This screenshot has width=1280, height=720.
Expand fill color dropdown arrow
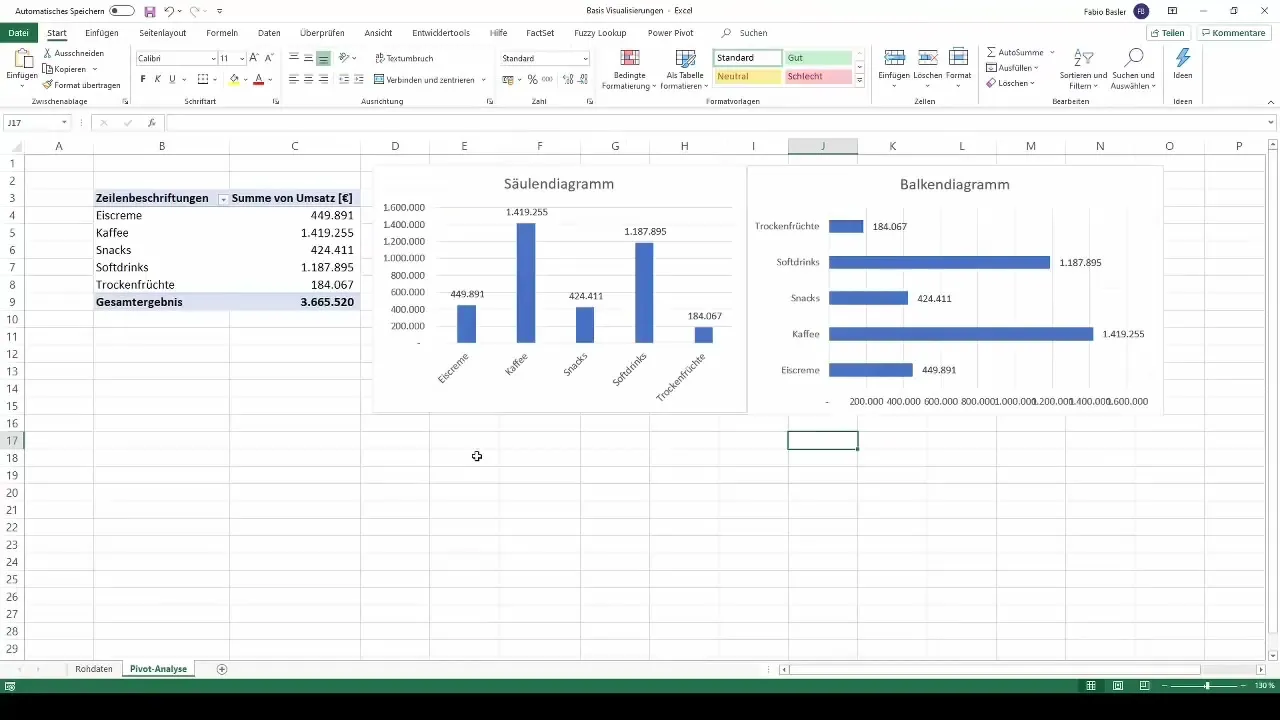246,79
